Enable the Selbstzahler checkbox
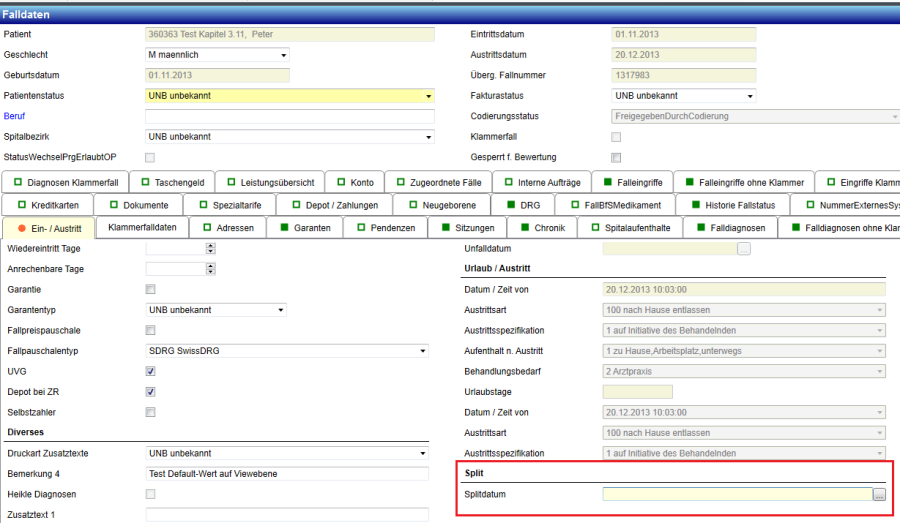The height and width of the screenshot is (523, 900). coord(151,412)
